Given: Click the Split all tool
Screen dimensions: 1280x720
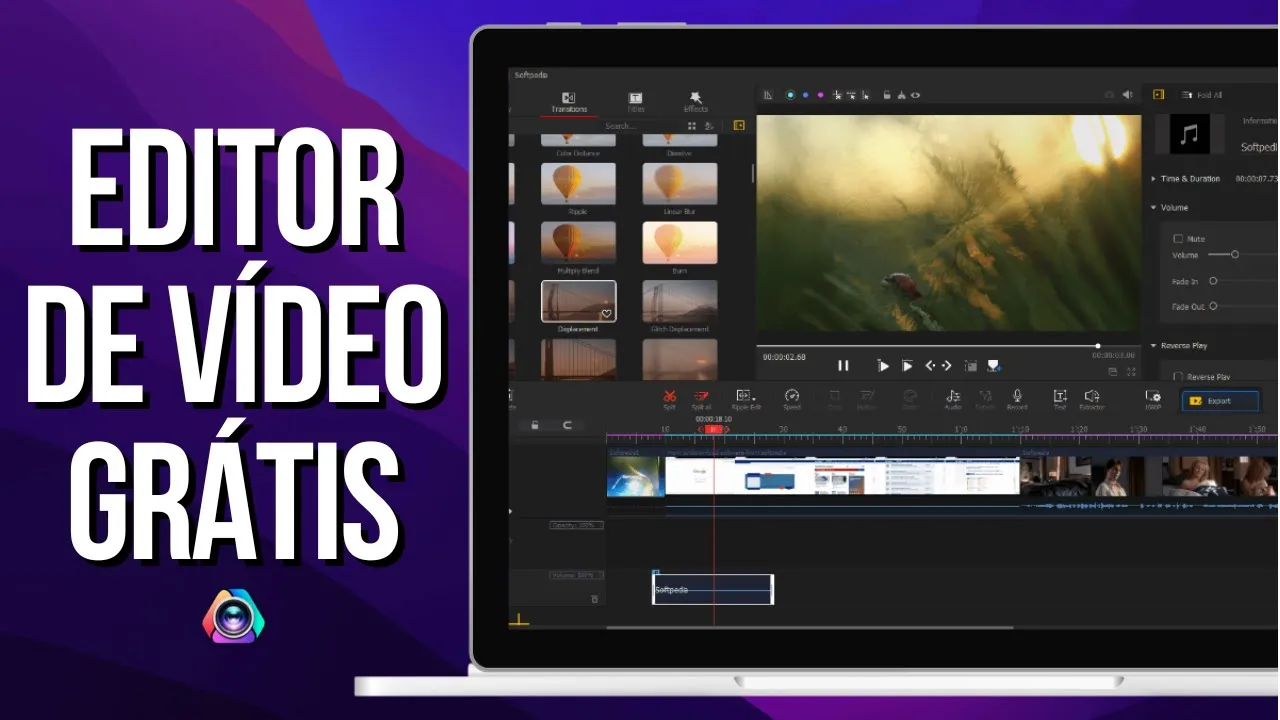Looking at the screenshot, I should pos(701,399).
